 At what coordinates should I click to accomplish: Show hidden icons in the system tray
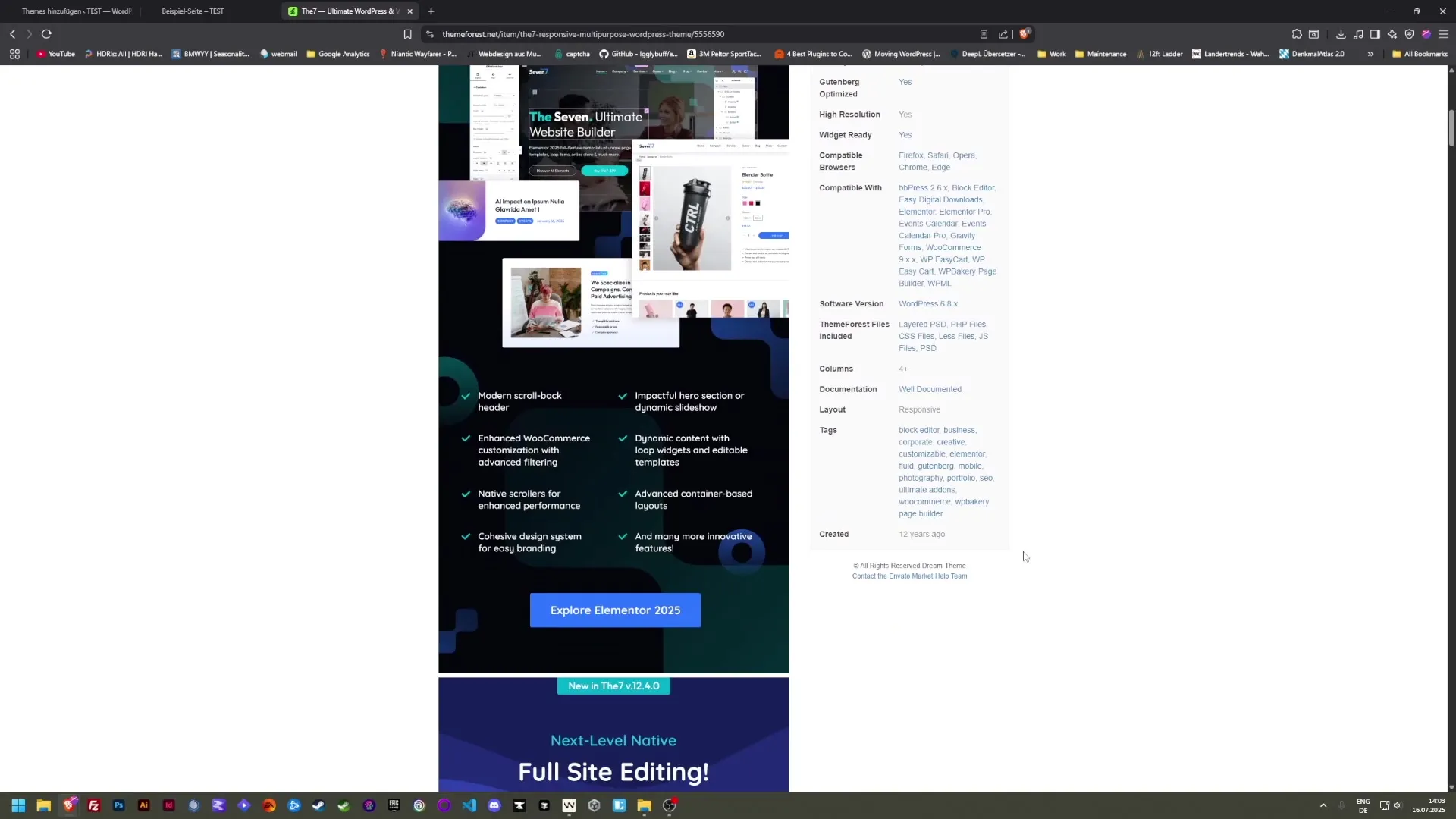1323,805
